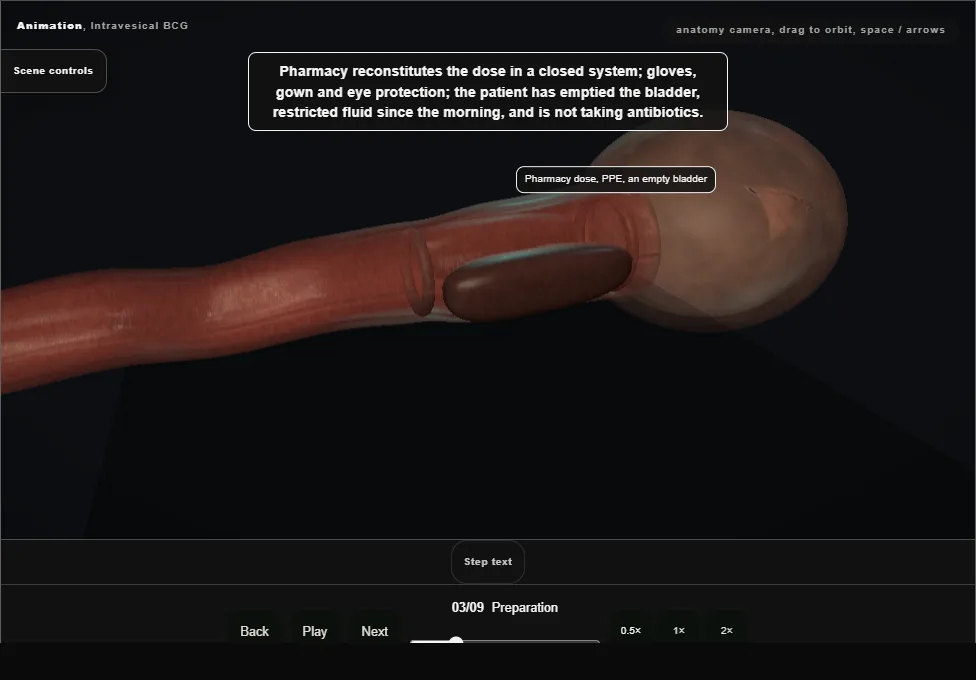Click the Pharmacy reconstitutes the dose caption box
Screen dimensions: 976x680
tap(488, 92)
